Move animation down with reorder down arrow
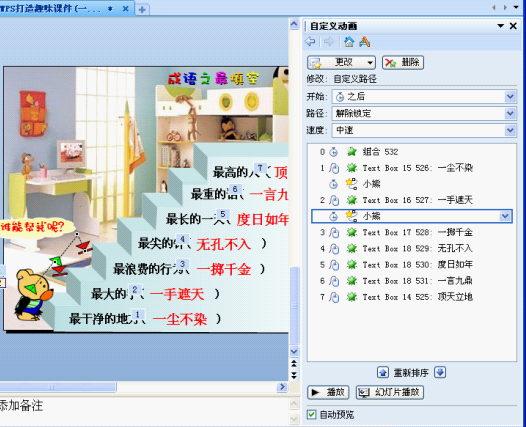Image resolution: width=526 pixels, height=427 pixels. point(440,372)
